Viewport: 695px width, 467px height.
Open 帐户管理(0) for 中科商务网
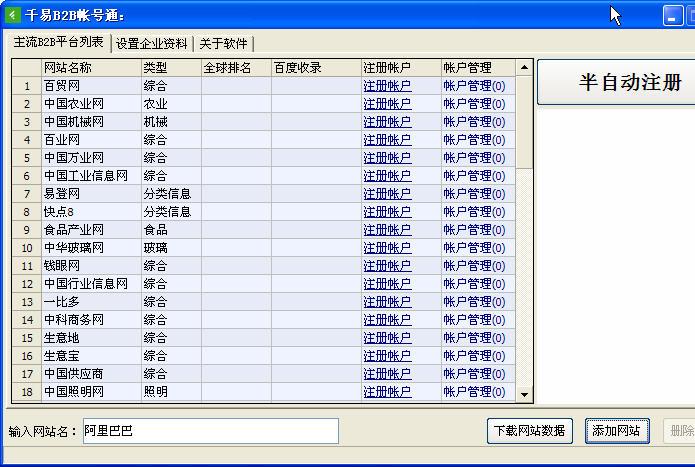pyautogui.click(x=474, y=320)
